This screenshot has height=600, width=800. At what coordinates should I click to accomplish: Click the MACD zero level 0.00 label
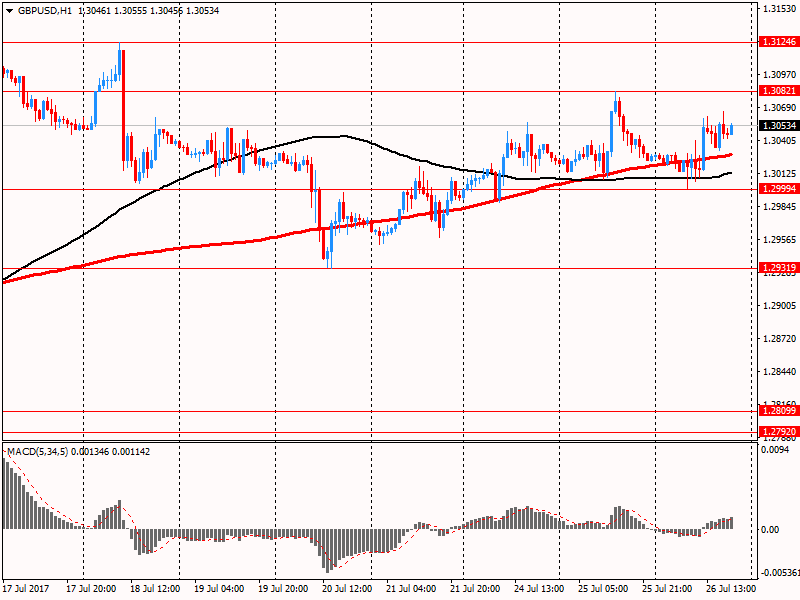[x=770, y=530]
